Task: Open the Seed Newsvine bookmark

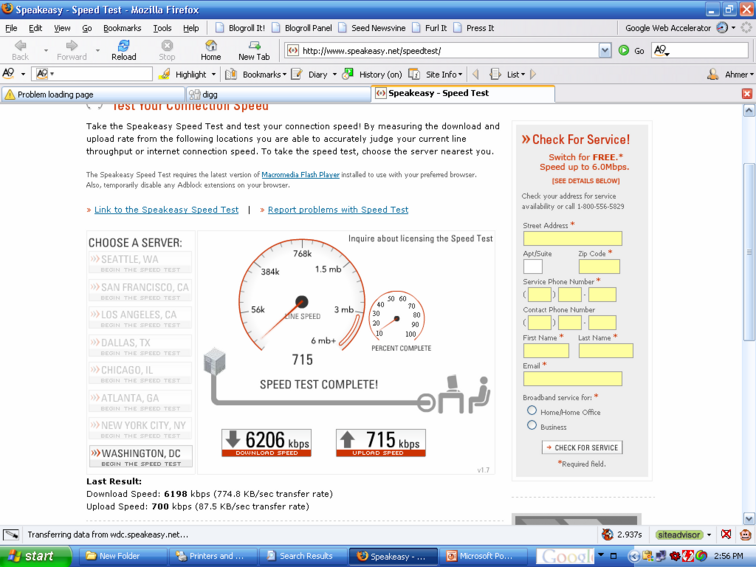Action: click(x=372, y=28)
